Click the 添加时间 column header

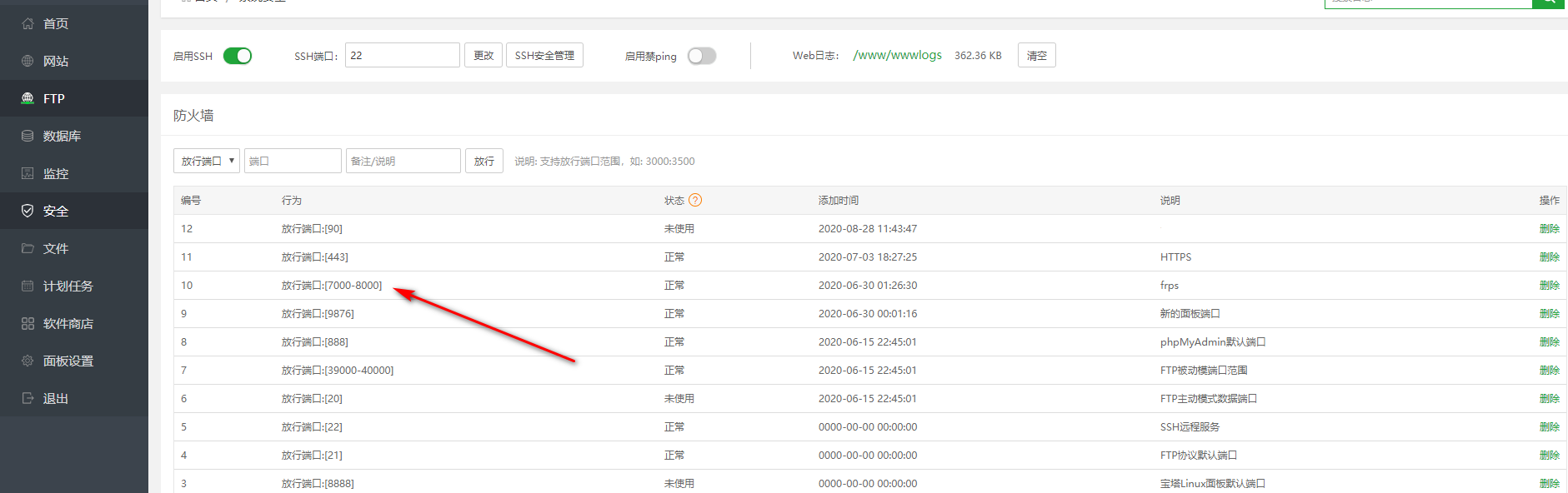point(839,200)
